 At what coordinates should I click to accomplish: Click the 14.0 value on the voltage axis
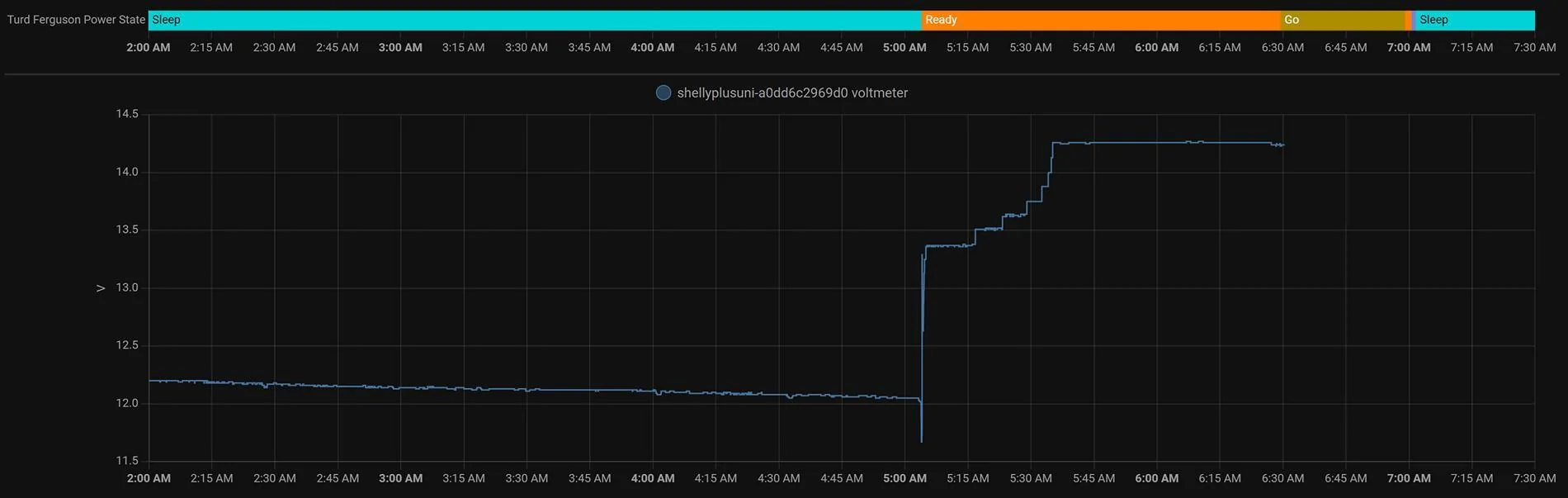tap(127, 172)
